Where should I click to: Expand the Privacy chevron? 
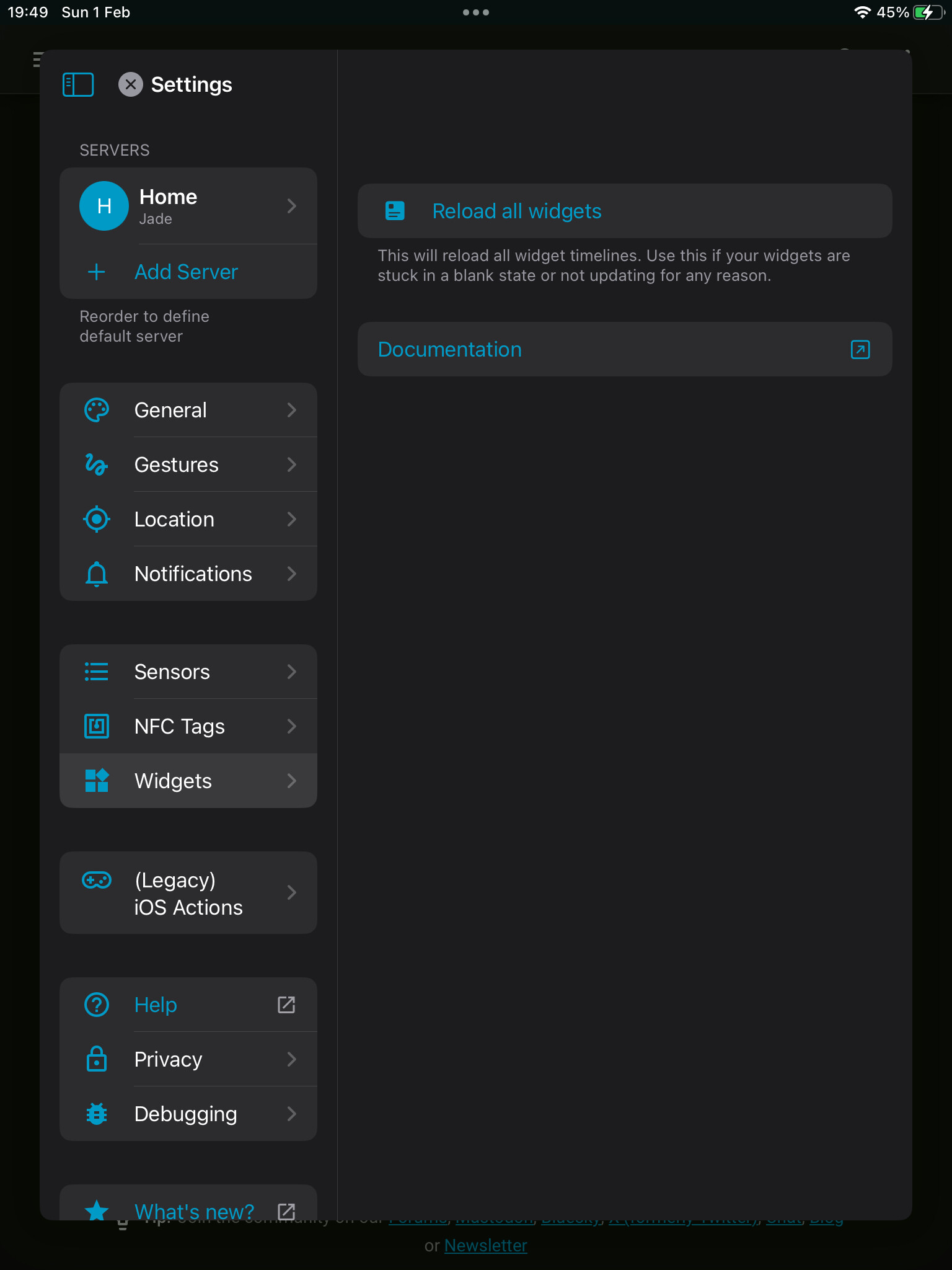[292, 1060]
